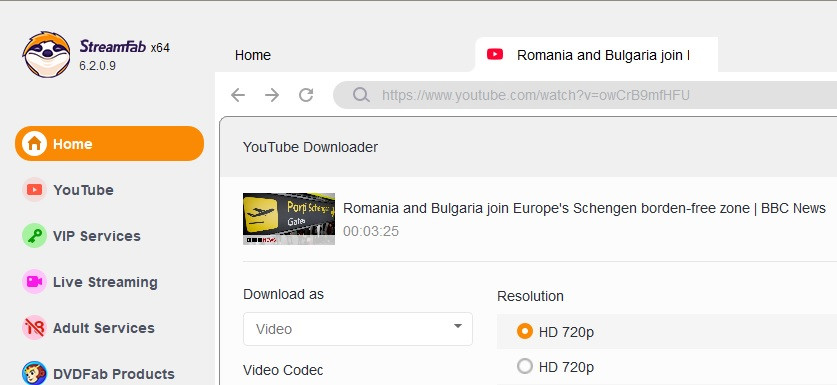The image size is (837, 385).
Task: Go forward with the right arrow
Action: point(272,95)
